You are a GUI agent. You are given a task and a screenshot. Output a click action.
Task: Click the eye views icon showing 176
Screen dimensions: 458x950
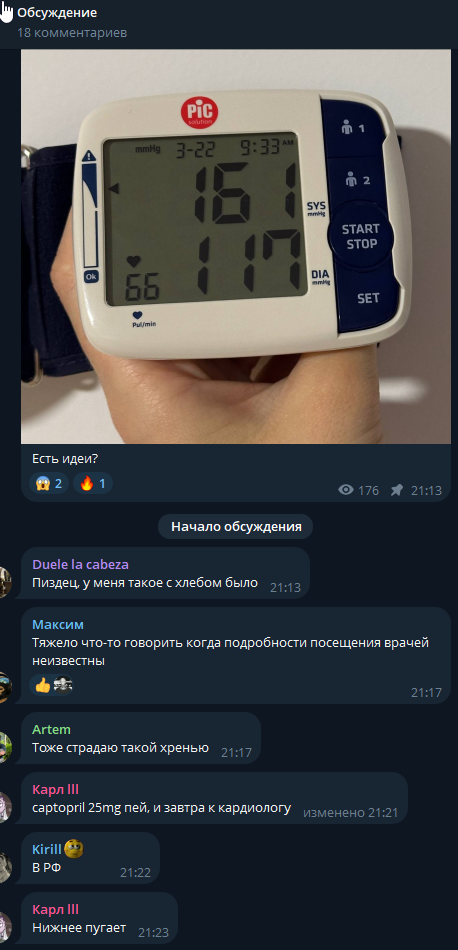pyautogui.click(x=346, y=490)
